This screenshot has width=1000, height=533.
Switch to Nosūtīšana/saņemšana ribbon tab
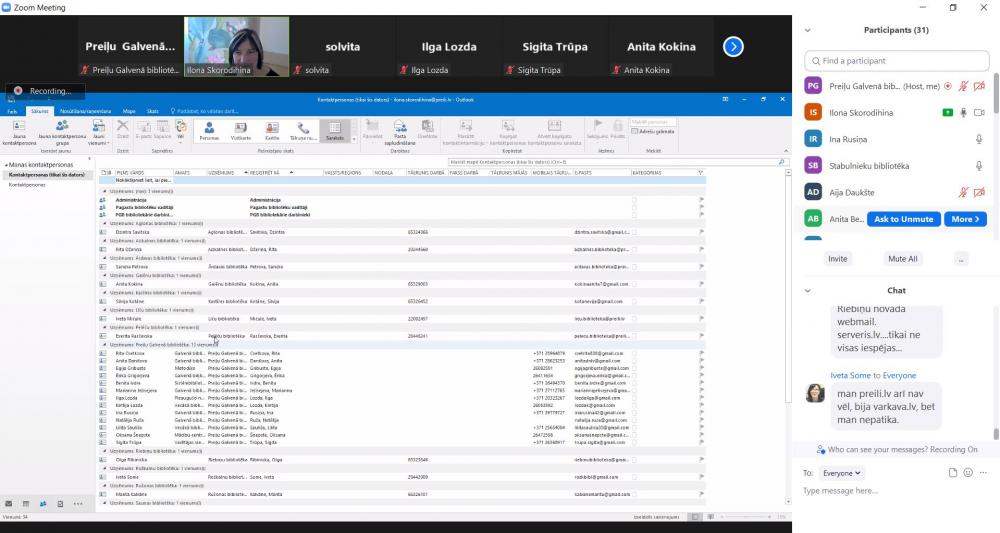point(85,111)
